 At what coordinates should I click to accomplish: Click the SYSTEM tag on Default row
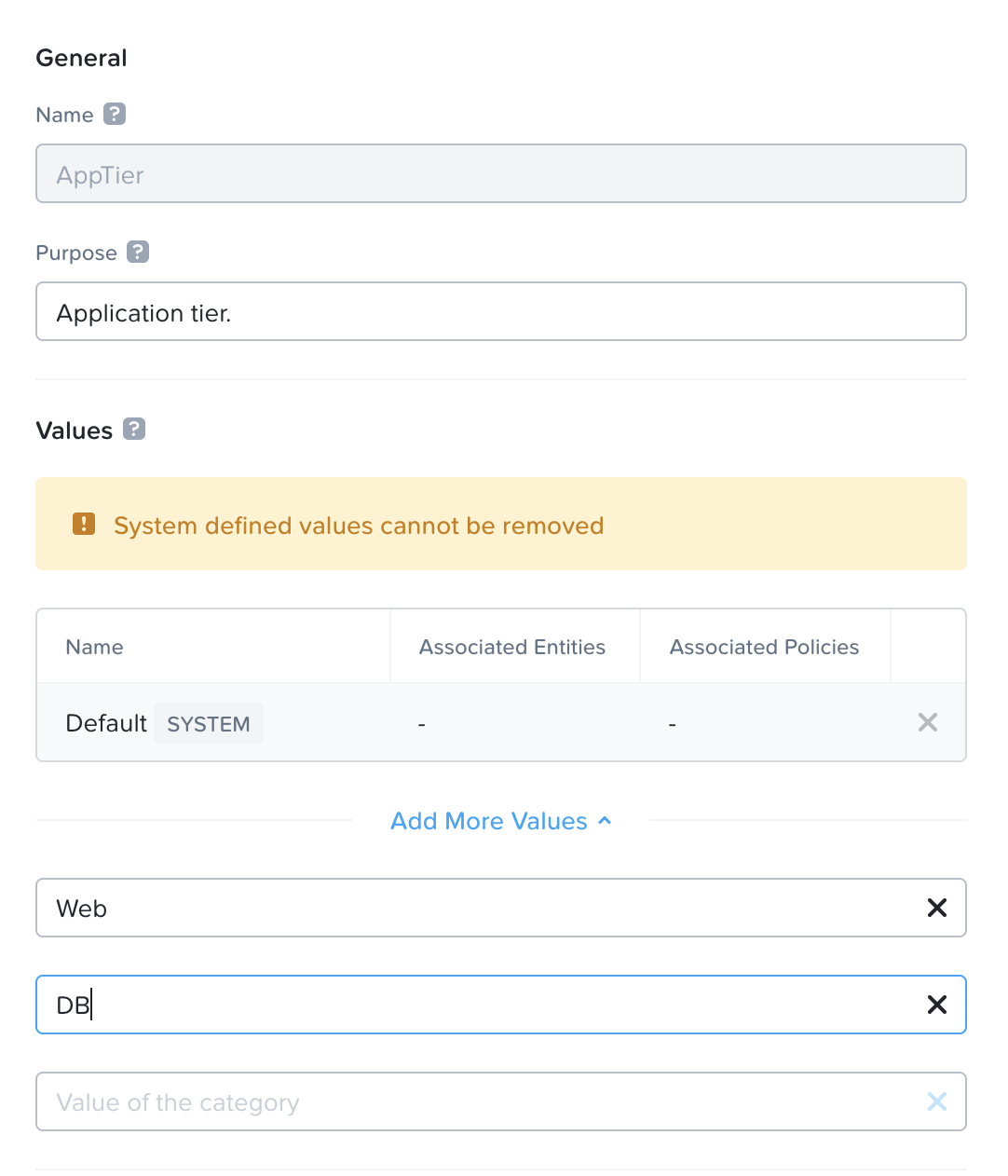coord(209,724)
